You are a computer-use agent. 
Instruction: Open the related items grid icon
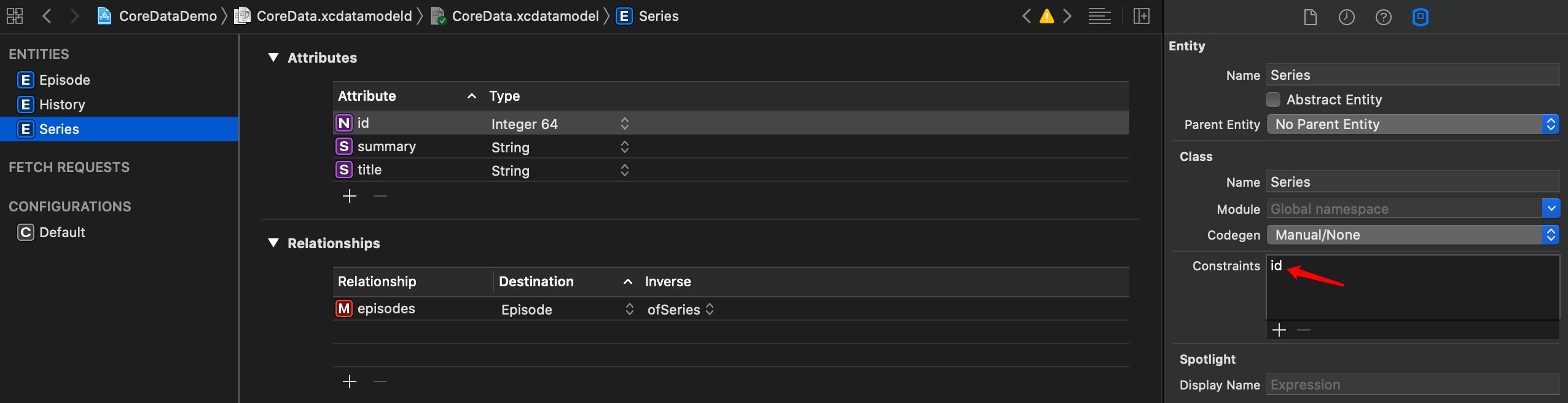point(15,16)
